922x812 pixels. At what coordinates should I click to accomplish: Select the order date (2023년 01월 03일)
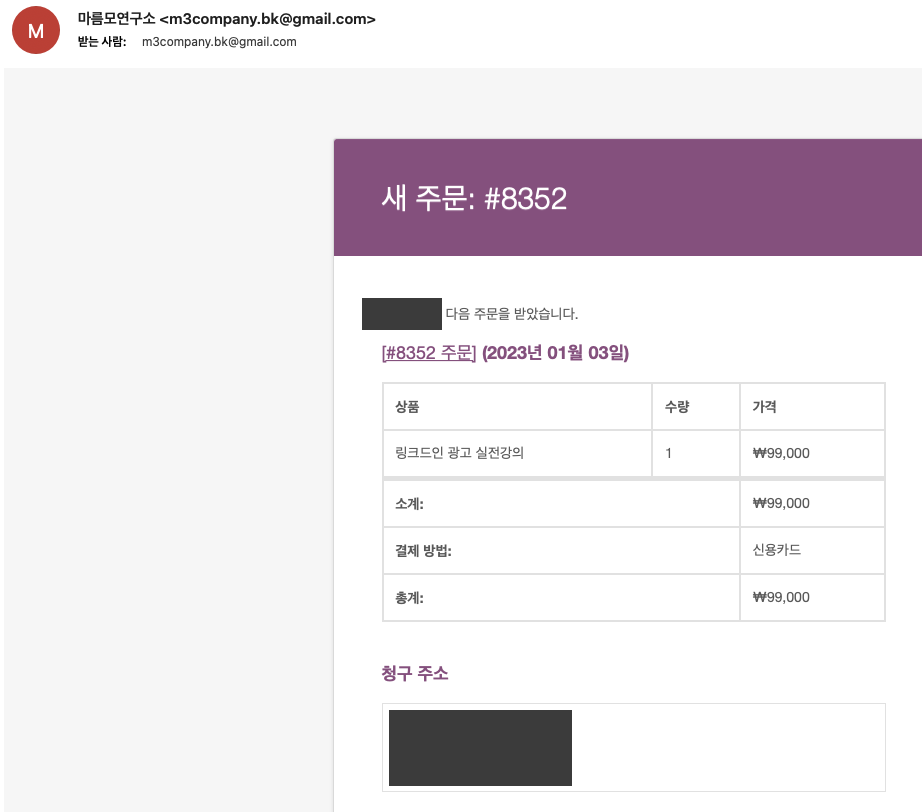pyautogui.click(x=557, y=353)
